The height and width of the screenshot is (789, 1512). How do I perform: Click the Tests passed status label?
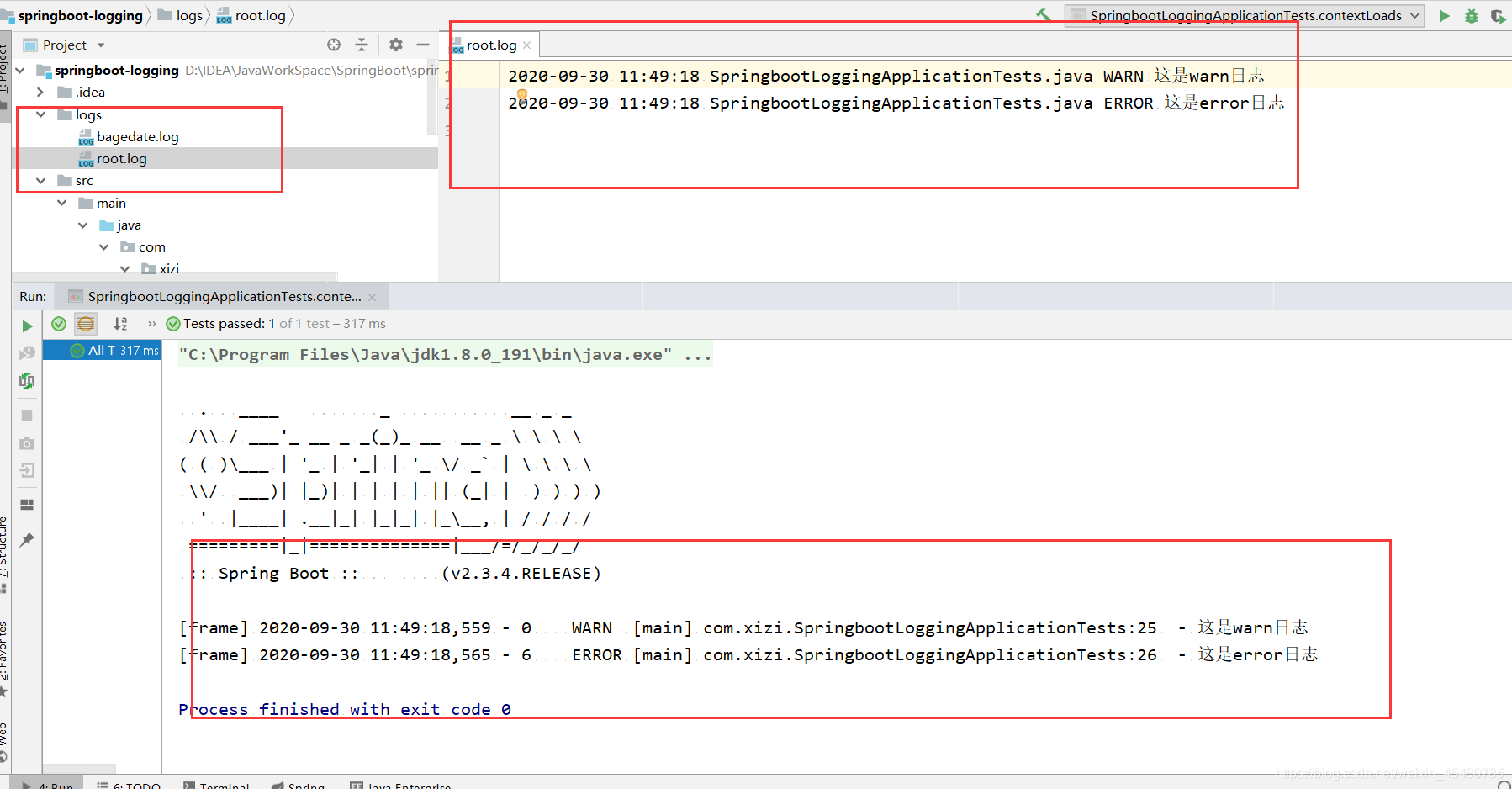click(277, 324)
